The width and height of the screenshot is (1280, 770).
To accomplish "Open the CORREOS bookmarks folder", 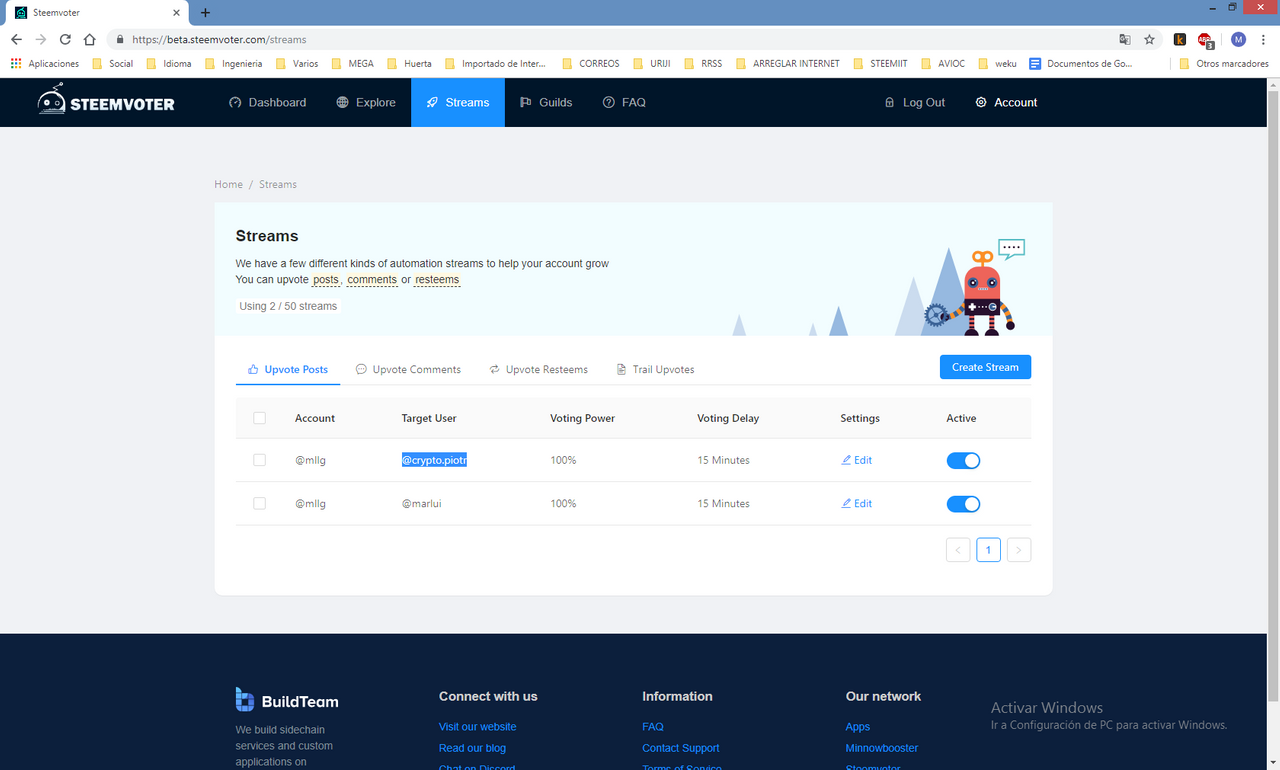I will coord(590,63).
